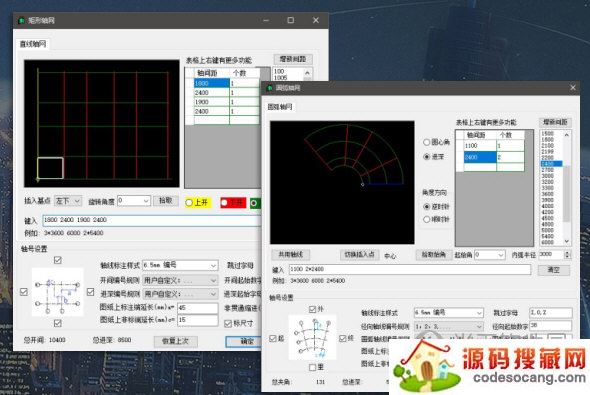This screenshot has width=590, height=395.
Task: Toggle the checkbox left of rectangular axis diagram
Action: [24, 292]
